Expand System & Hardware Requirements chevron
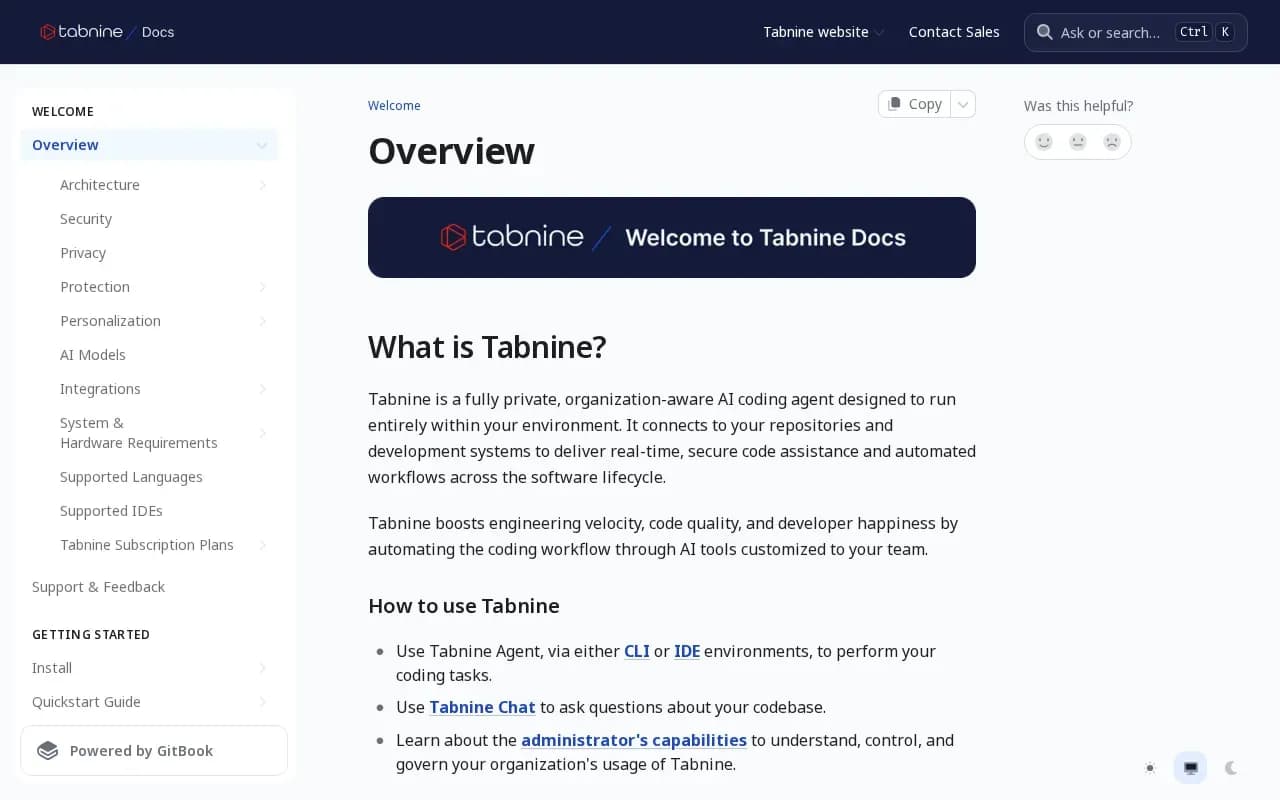The width and height of the screenshot is (1280, 800). (263, 433)
